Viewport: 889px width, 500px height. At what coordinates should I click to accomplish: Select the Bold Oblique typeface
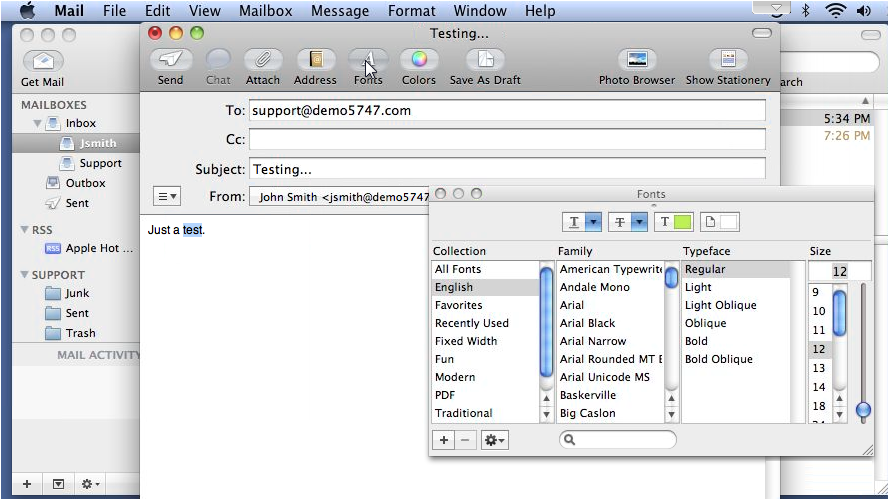point(736,359)
